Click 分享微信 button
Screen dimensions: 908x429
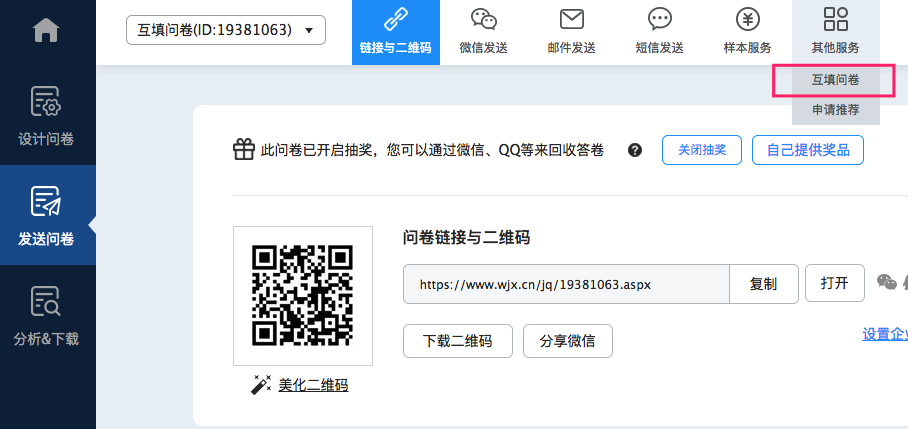[x=568, y=341]
